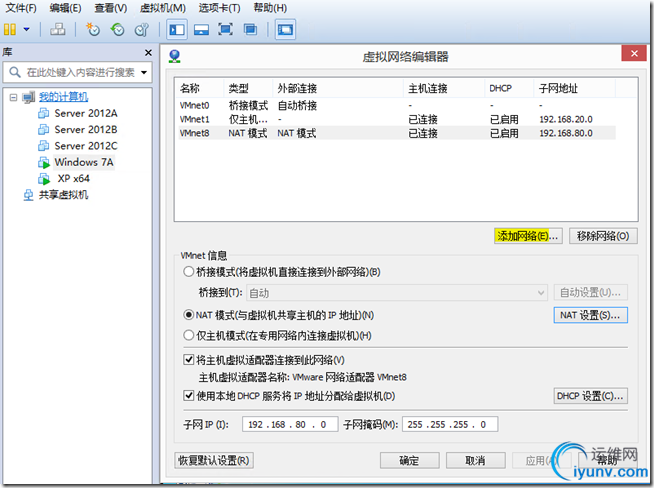Open the snapshot manager toolbar icon
The image size is (654, 488).
click(142, 29)
